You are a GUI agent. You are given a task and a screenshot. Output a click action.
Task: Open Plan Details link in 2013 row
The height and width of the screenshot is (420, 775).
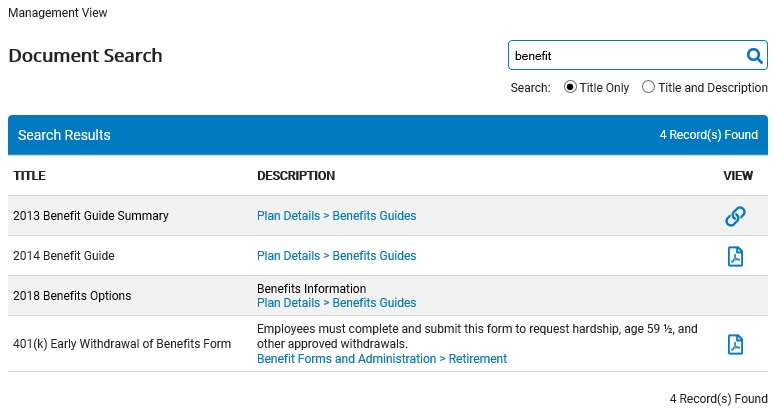[288, 216]
